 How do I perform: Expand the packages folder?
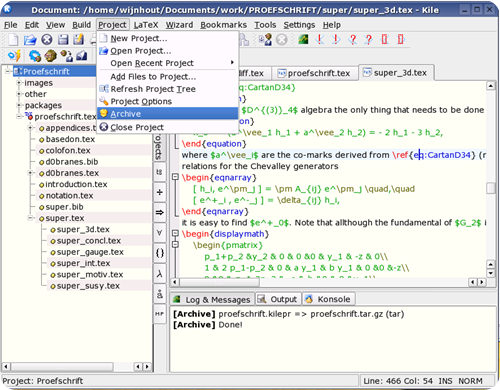[19, 105]
